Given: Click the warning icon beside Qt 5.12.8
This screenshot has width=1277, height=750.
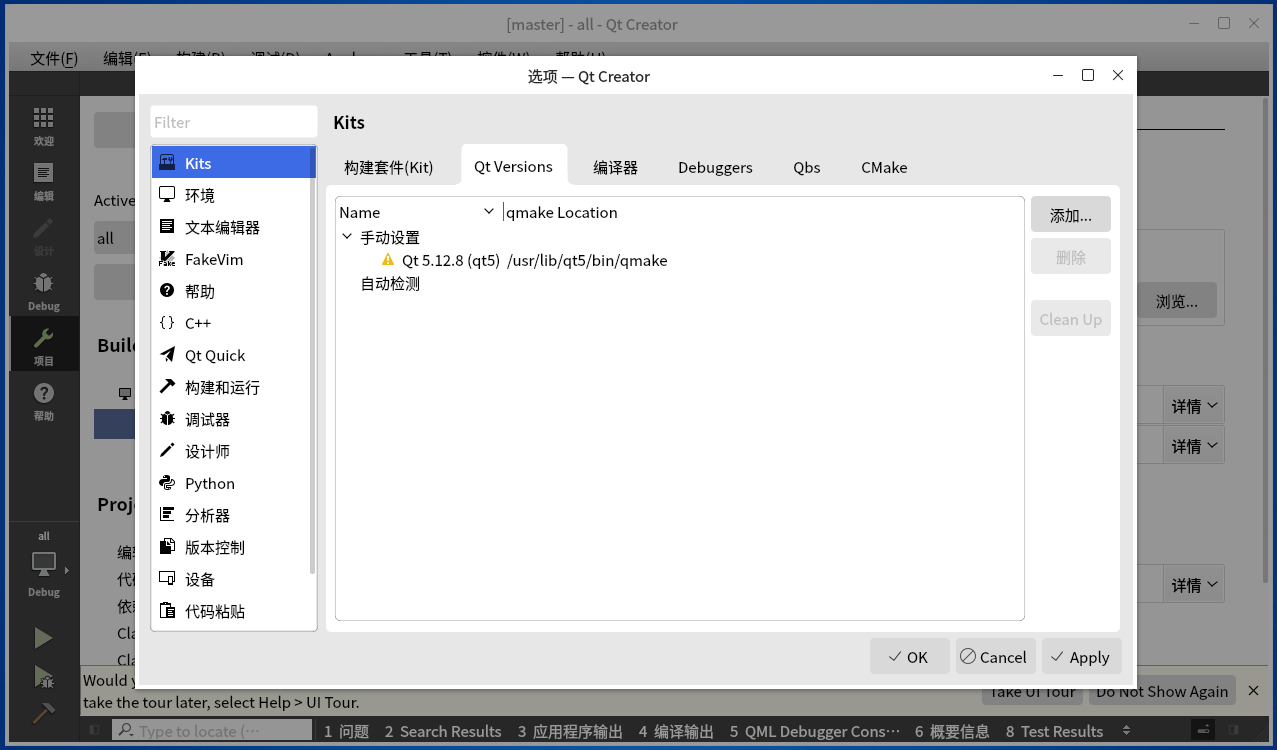Looking at the screenshot, I should click(388, 260).
